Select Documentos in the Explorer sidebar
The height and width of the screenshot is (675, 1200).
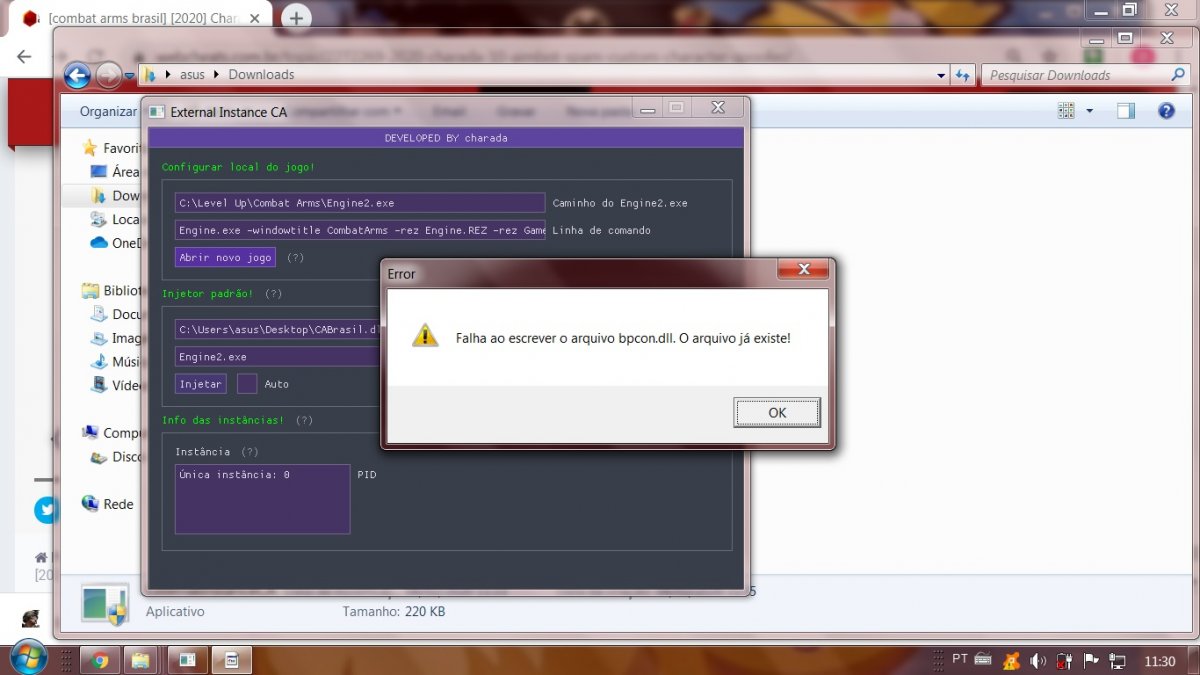pyautogui.click(x=115, y=315)
